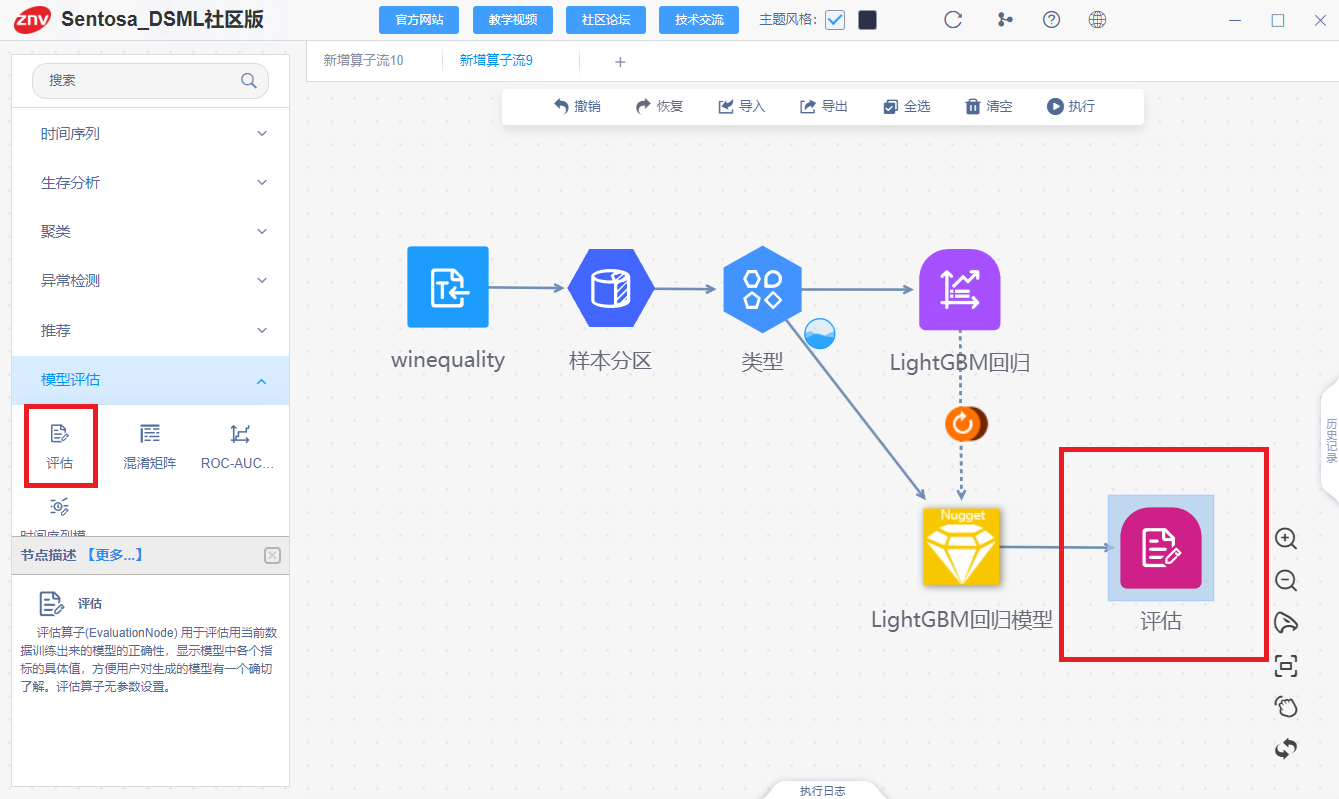
Task: Open the help question mark icon
Action: point(1051,20)
